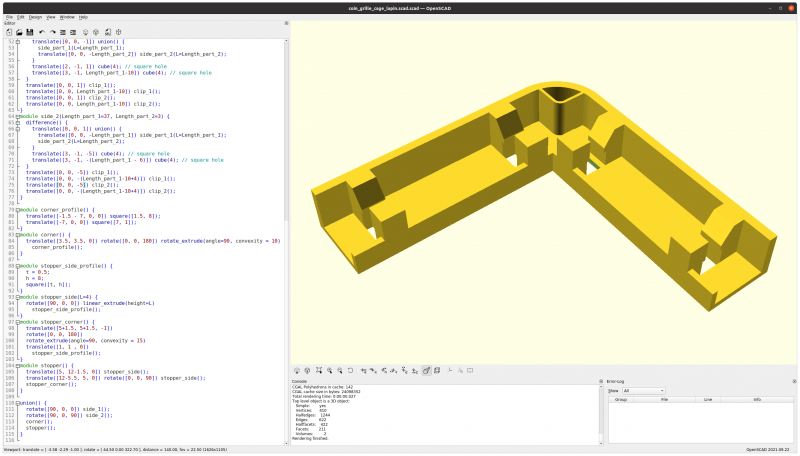Switch to the Right view icon
The height and width of the screenshot is (456, 800).
363,371
